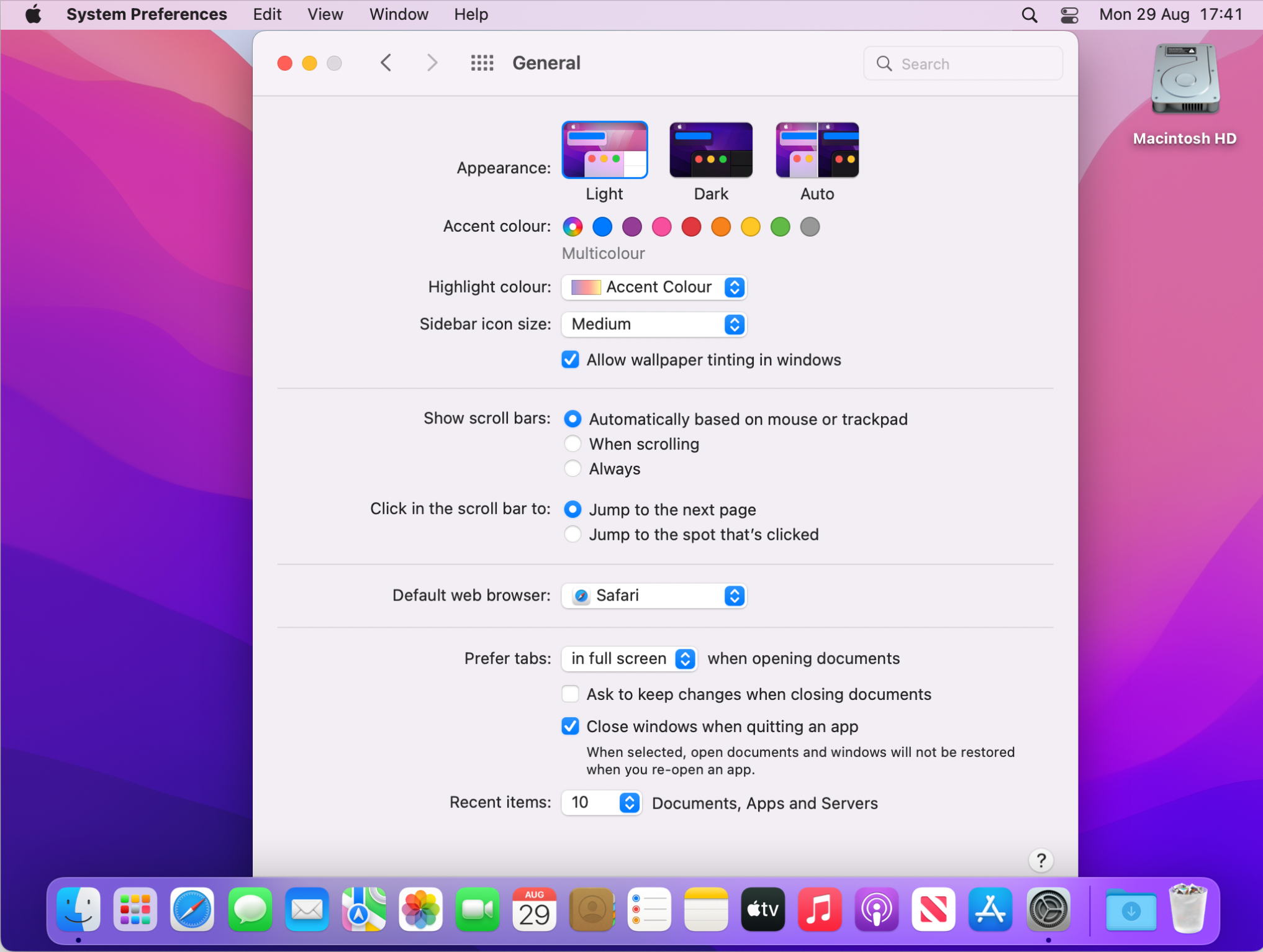Open App Store in the Dock
This screenshot has width=1263, height=952.
pyautogui.click(x=991, y=909)
